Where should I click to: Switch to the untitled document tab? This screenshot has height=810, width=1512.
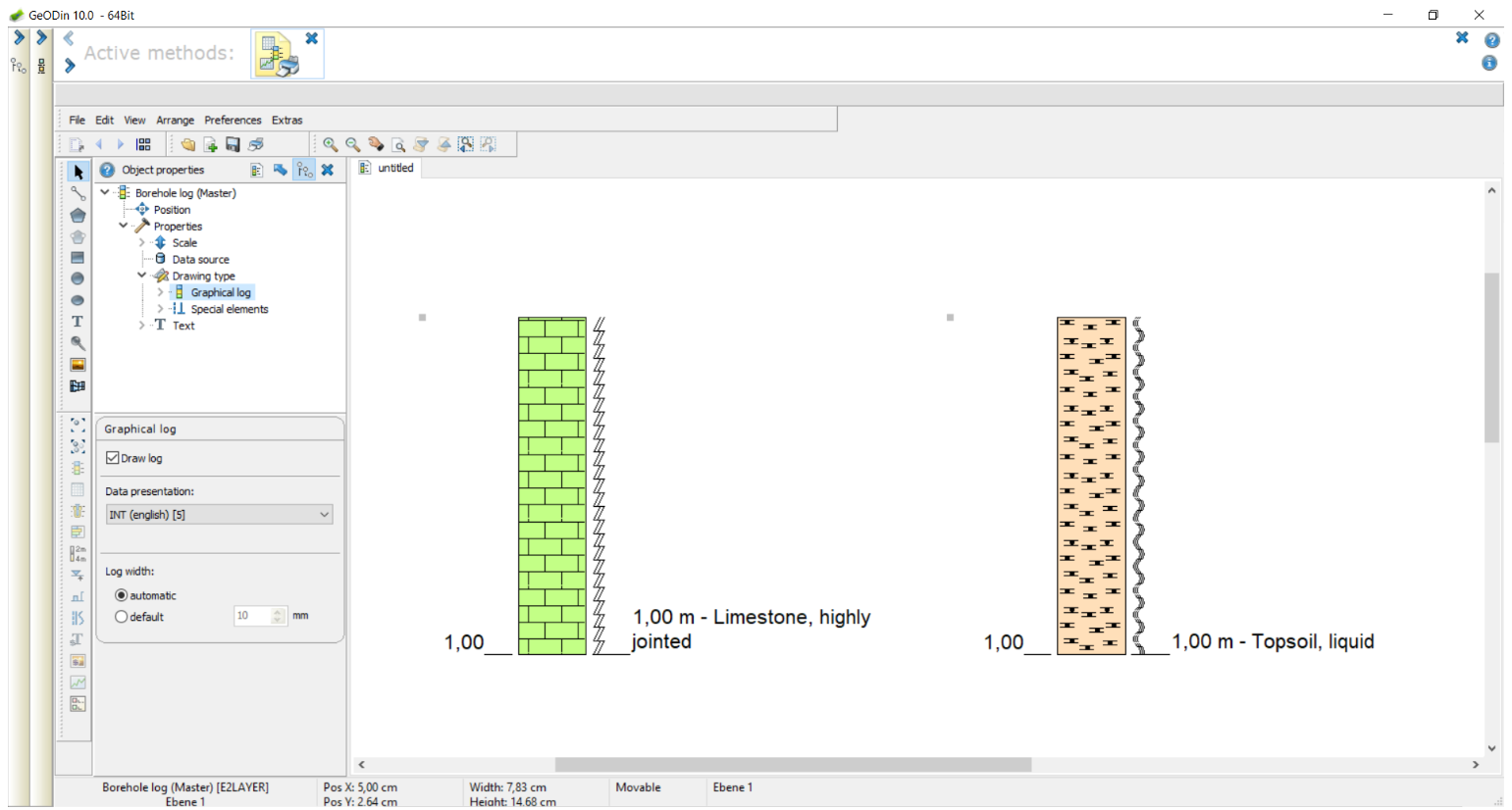point(394,168)
